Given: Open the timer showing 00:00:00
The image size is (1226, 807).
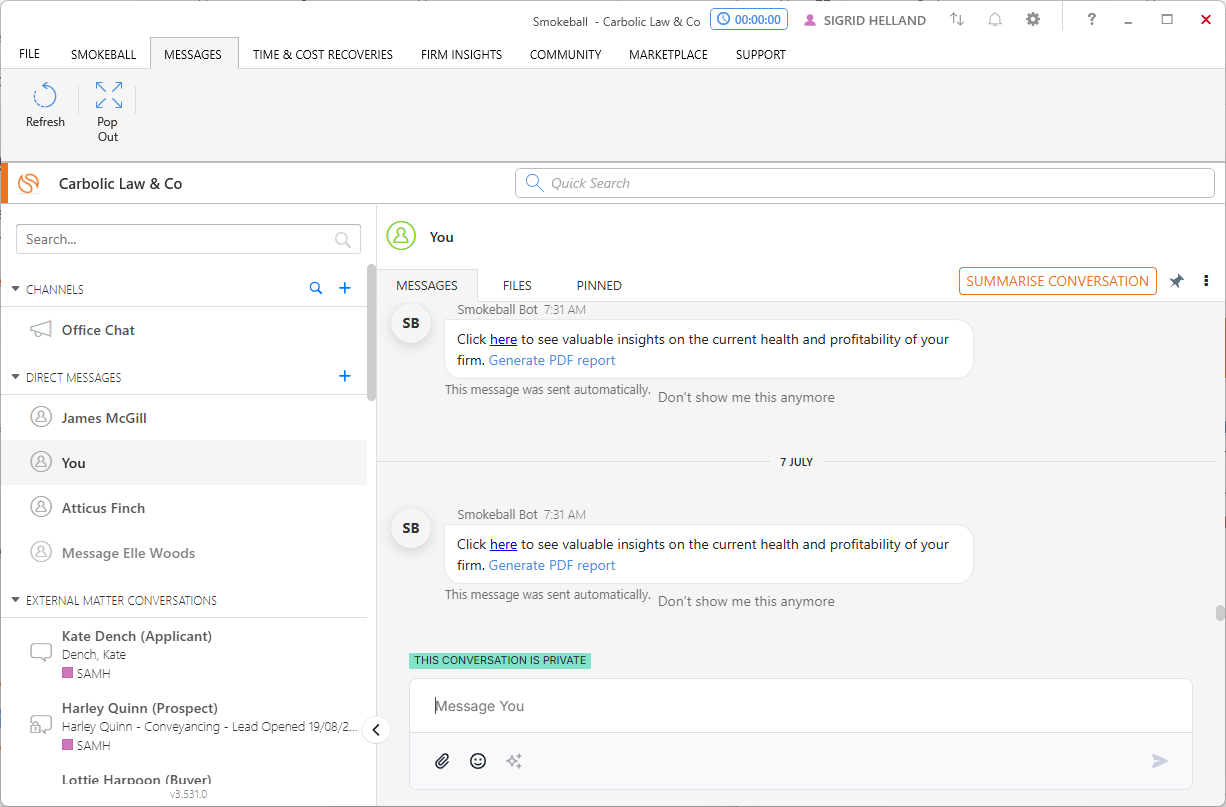Looking at the screenshot, I should (x=749, y=20).
